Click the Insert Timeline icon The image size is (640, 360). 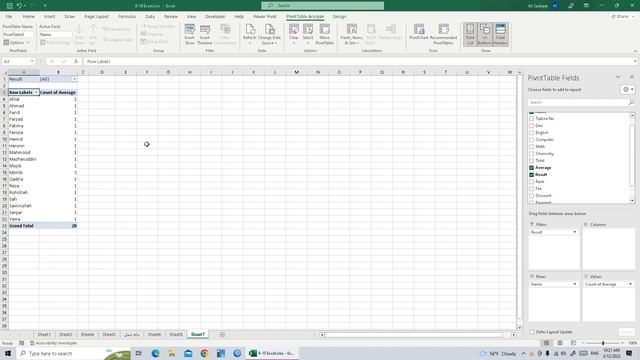click(205, 34)
